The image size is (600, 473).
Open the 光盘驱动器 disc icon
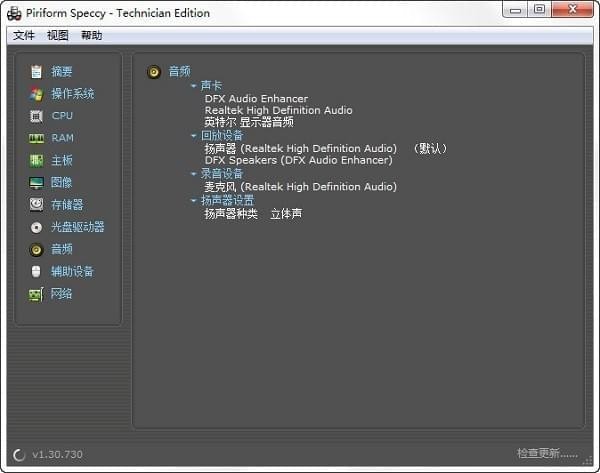click(36, 228)
